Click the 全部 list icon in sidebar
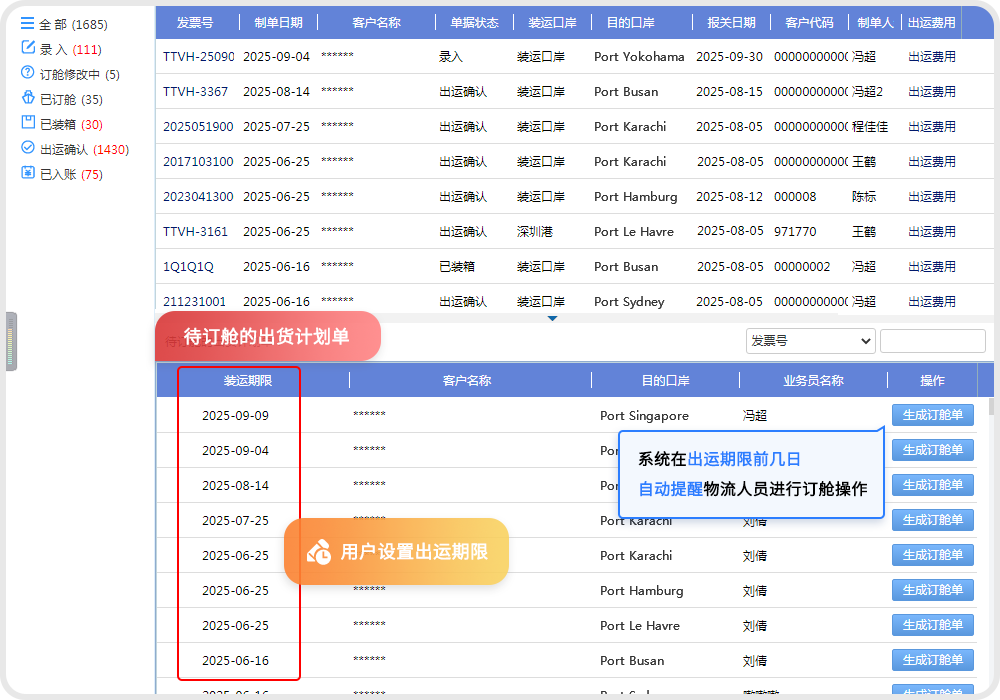 (27, 24)
